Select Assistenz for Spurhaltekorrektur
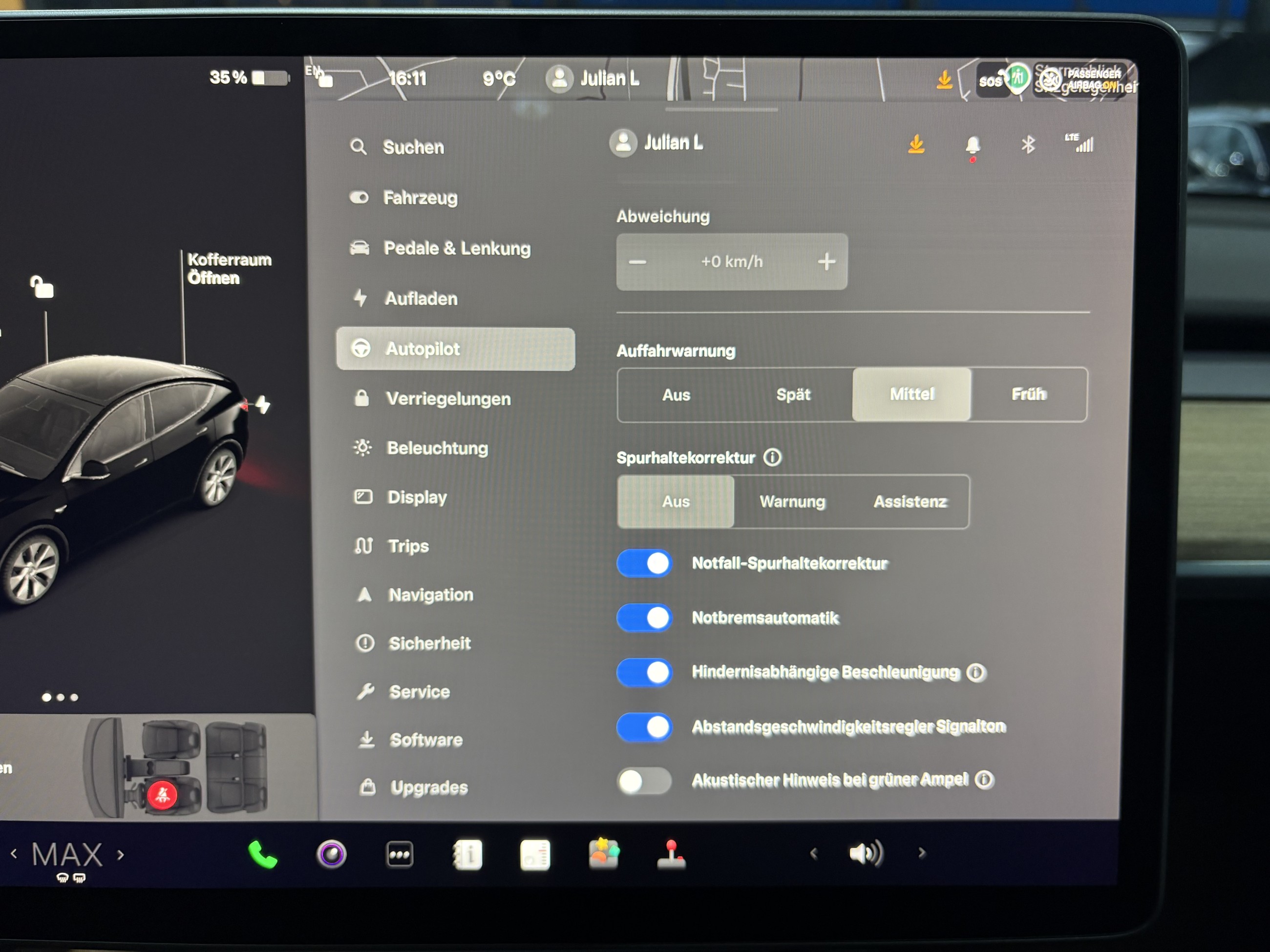Image resolution: width=1270 pixels, height=952 pixels. (910, 502)
